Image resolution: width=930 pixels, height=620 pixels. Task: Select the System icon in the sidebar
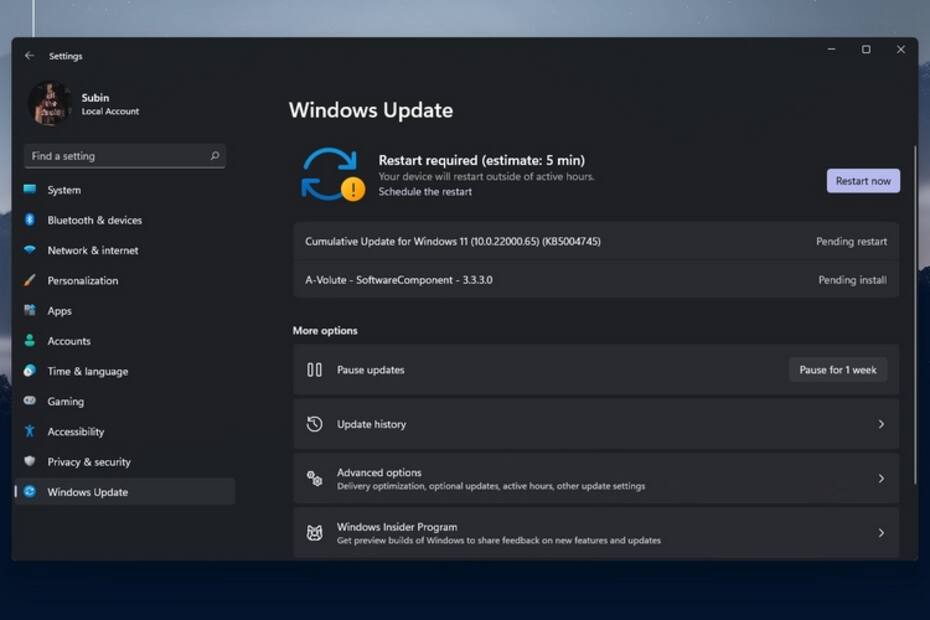[30, 189]
